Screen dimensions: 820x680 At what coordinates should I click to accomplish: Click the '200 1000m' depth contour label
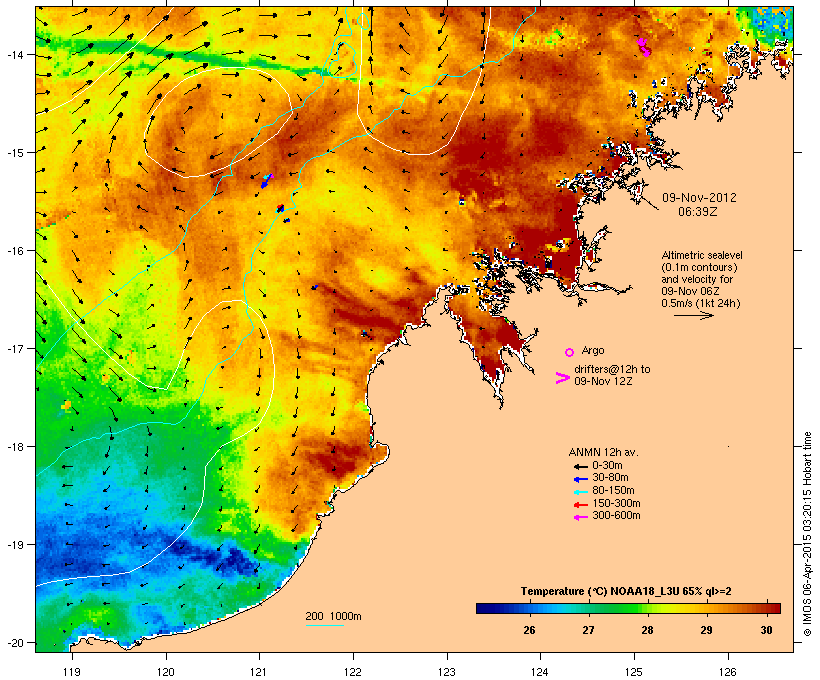(334, 616)
